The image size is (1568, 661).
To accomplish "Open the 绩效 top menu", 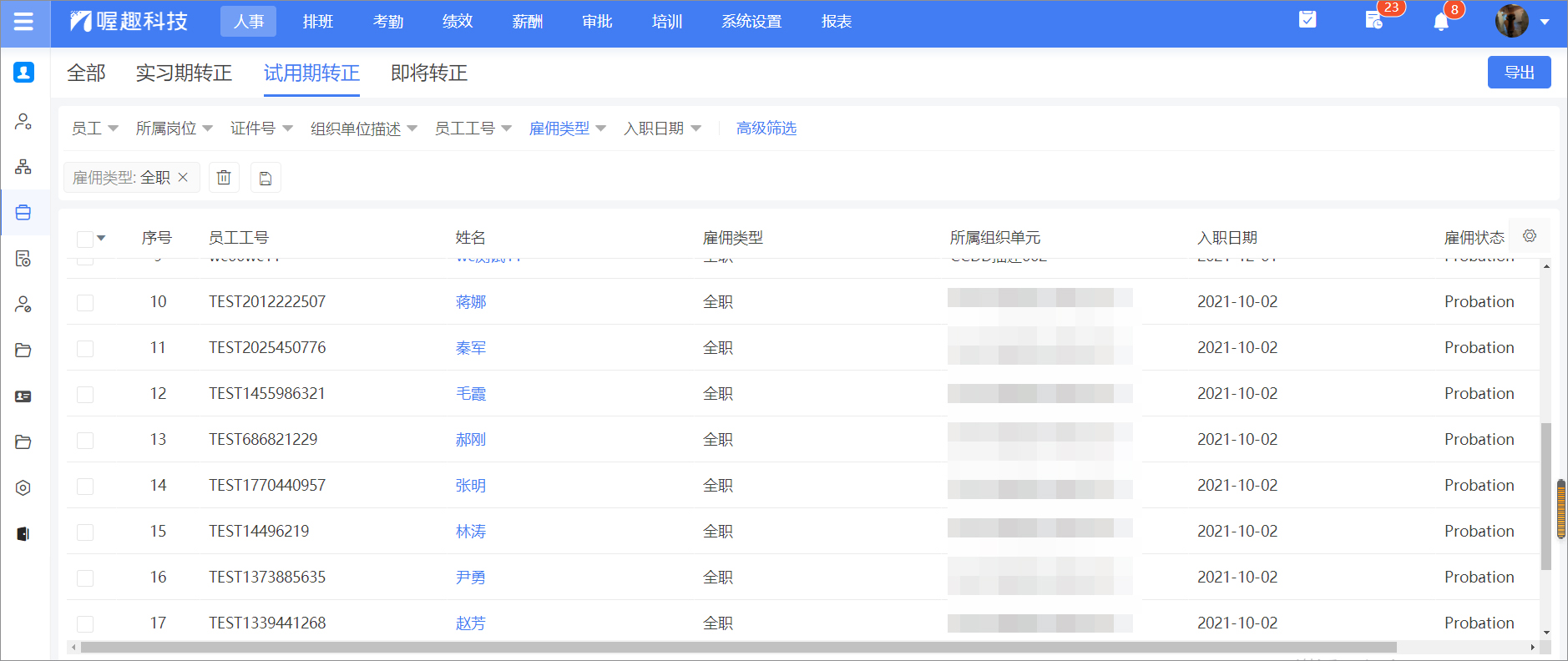I will tap(458, 22).
